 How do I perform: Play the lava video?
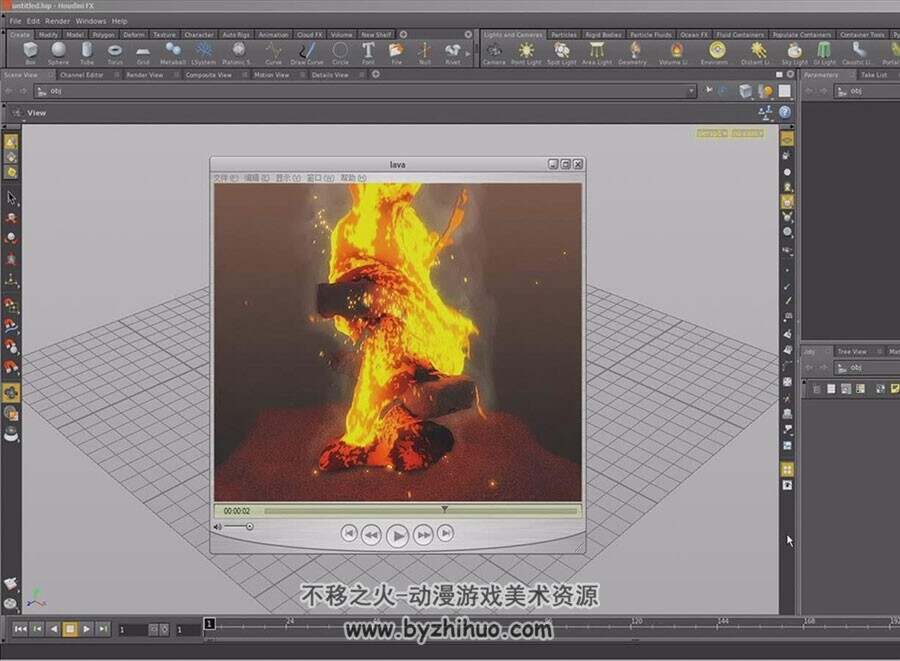(397, 535)
